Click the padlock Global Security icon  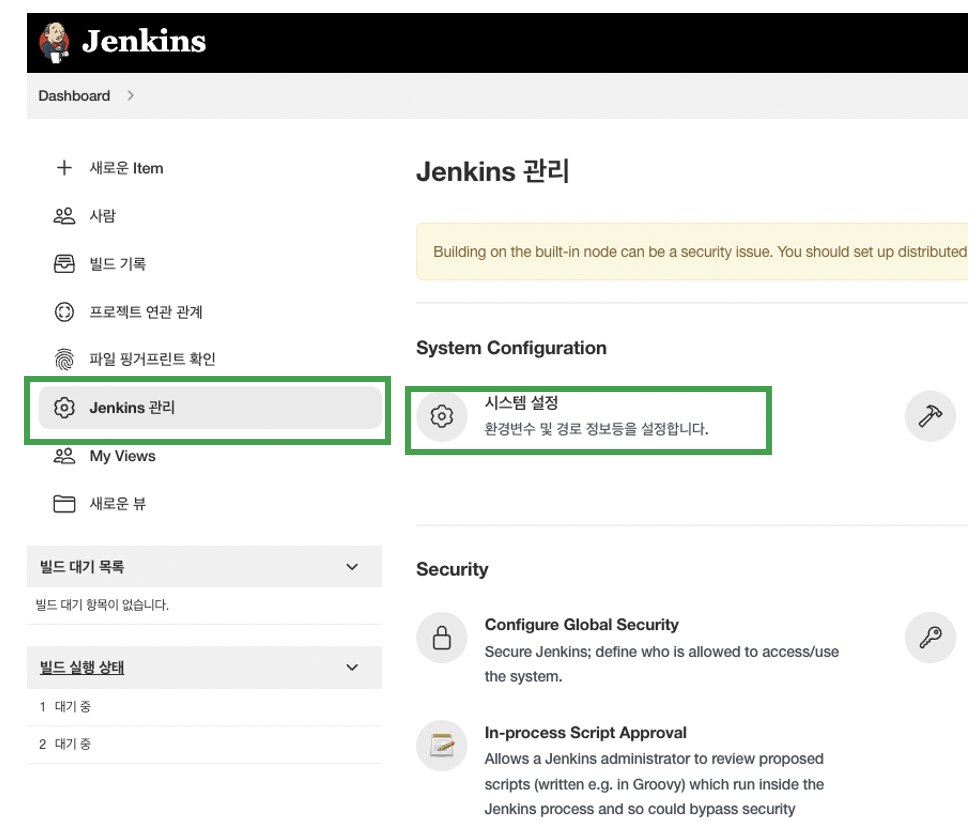coord(442,638)
